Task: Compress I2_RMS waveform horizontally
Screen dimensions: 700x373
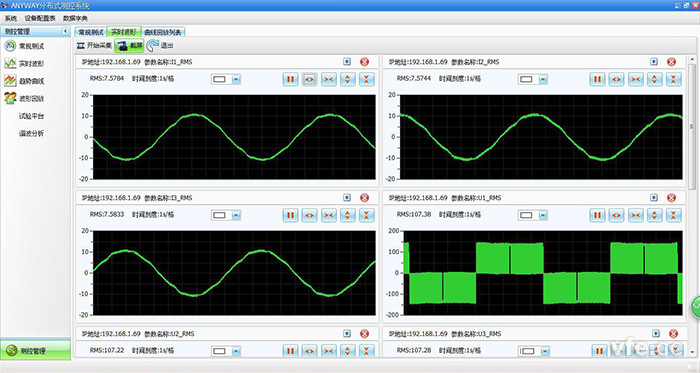Action: 636,79
